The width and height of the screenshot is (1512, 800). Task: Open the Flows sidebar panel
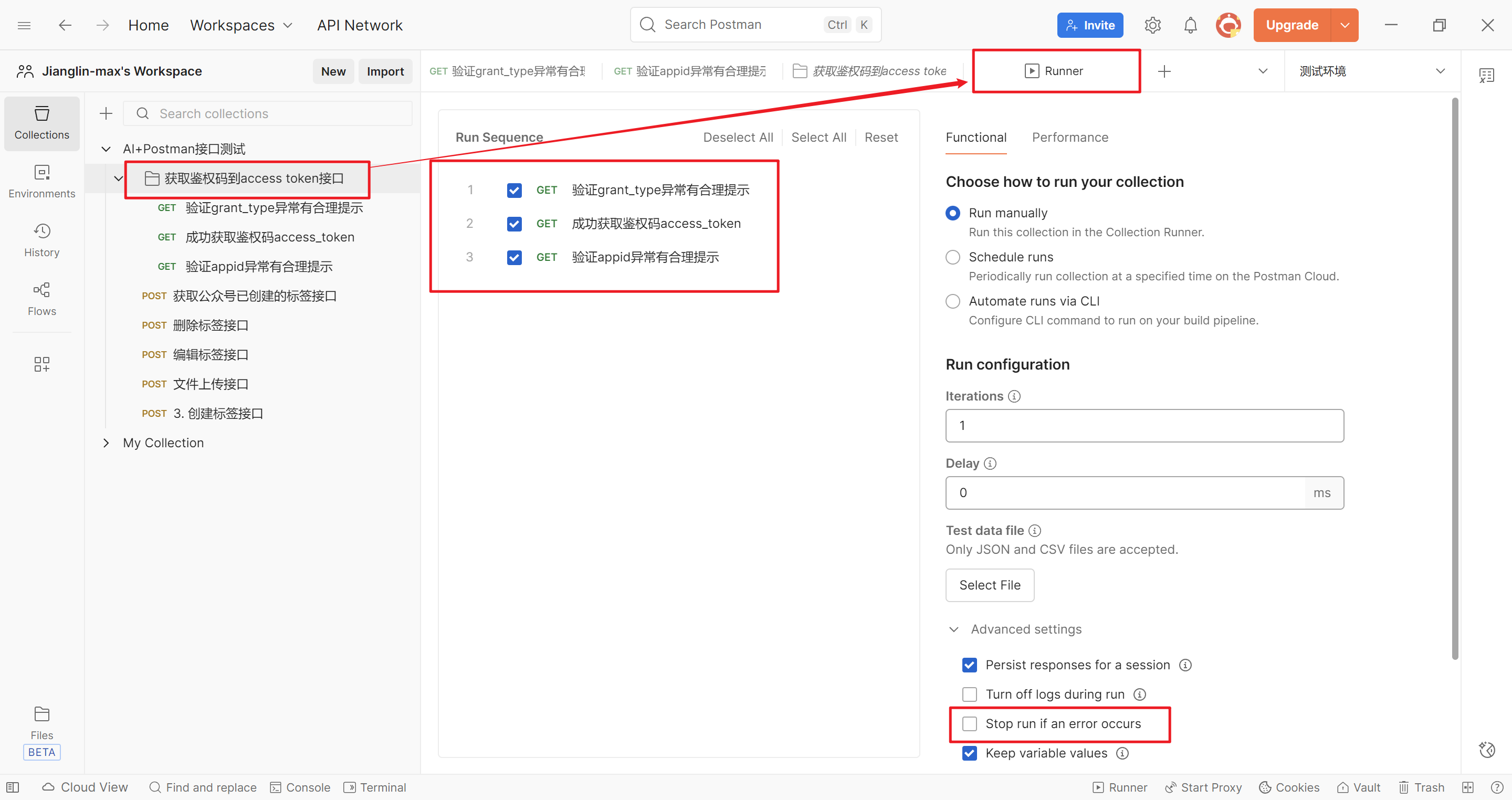pos(41,299)
